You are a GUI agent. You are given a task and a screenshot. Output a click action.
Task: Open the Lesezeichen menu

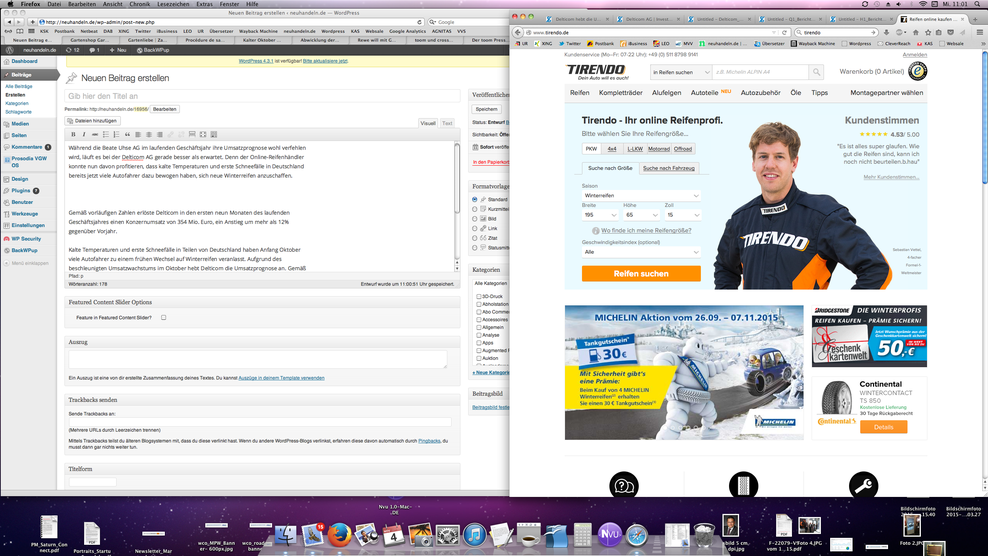click(173, 4)
